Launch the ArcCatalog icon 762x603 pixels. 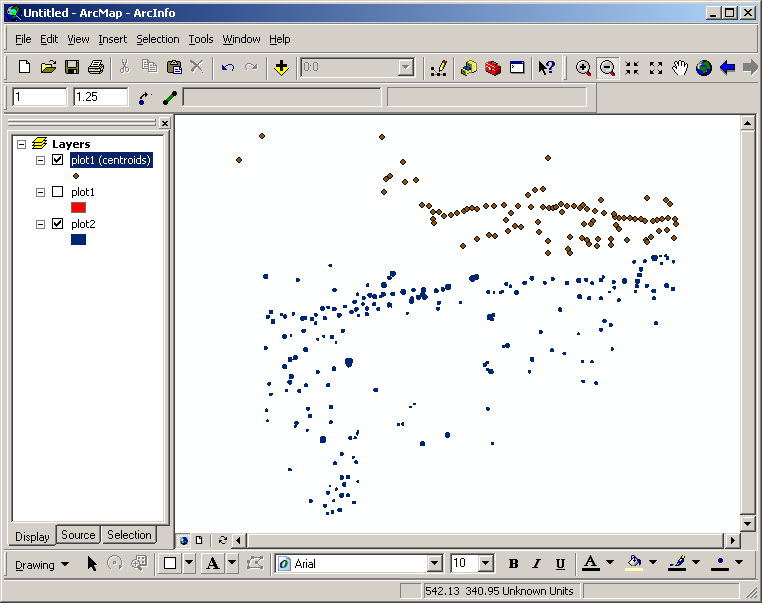[x=469, y=68]
